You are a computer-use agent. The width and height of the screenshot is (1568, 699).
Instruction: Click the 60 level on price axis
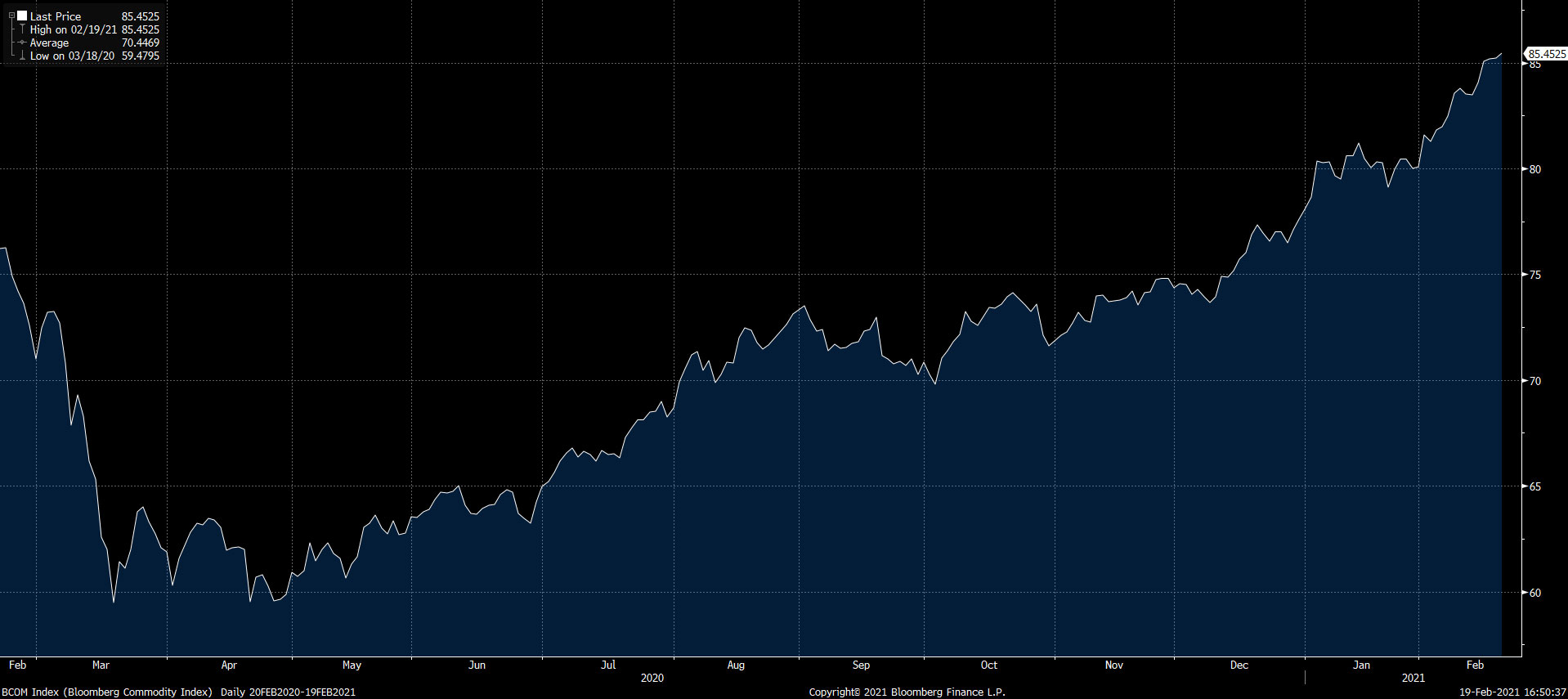pos(1534,593)
